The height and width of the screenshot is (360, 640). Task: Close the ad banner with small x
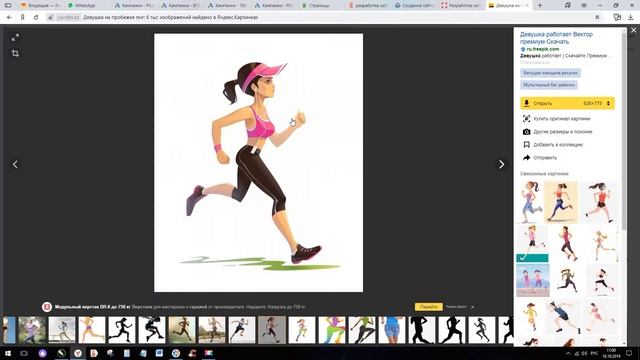click(x=472, y=307)
